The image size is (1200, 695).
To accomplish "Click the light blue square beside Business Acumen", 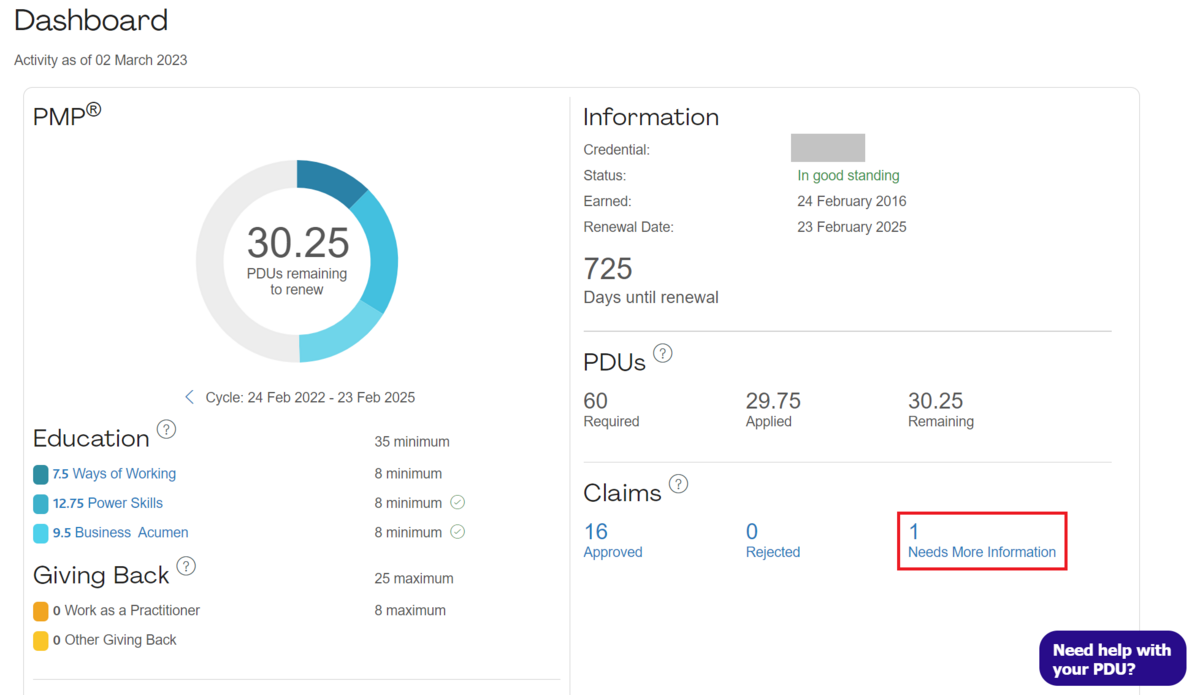I will (x=40, y=532).
